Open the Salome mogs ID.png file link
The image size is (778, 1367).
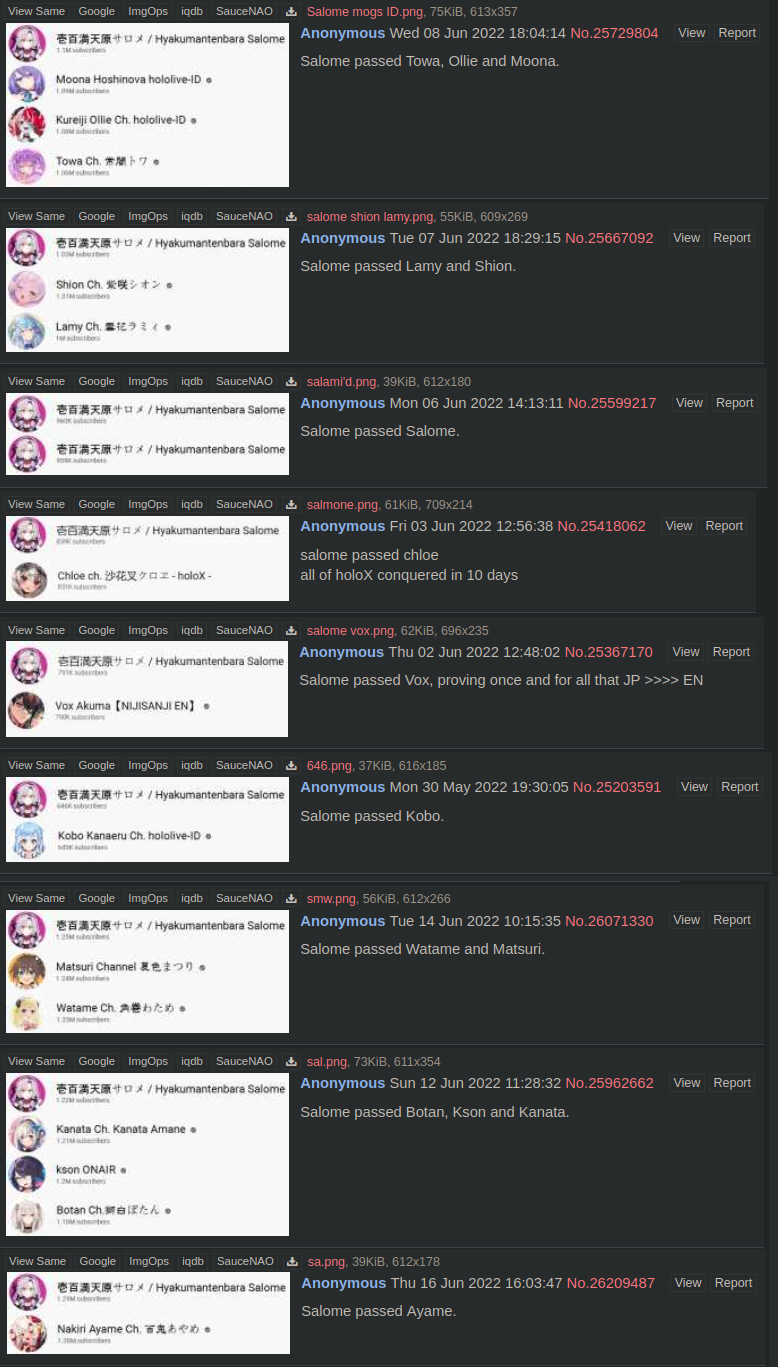coord(365,12)
